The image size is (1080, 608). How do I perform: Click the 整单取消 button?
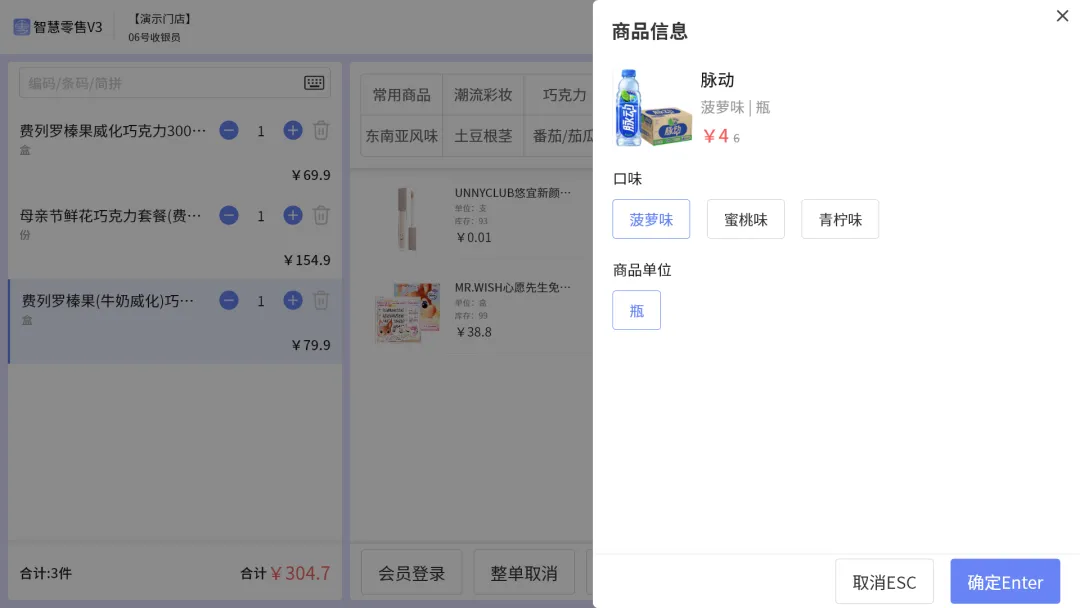tap(524, 573)
